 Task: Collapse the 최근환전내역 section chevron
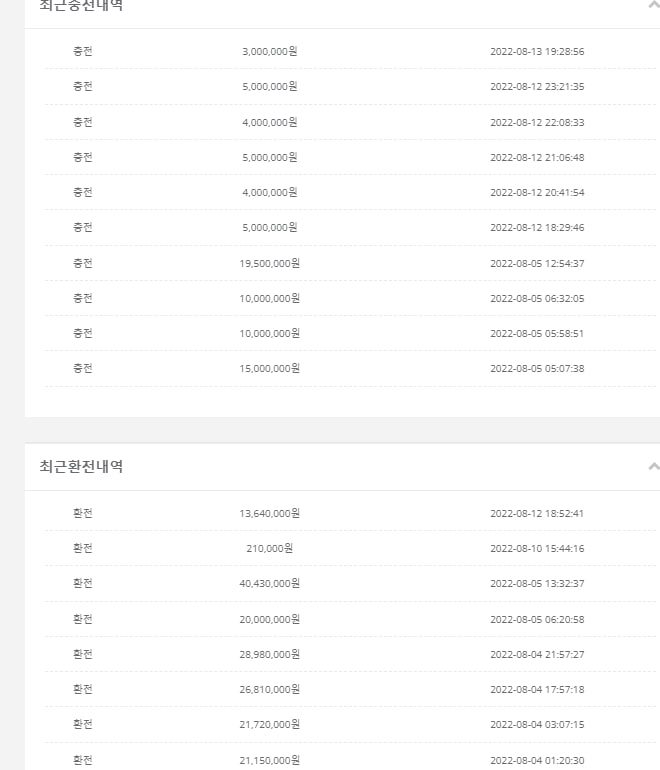click(x=653, y=466)
